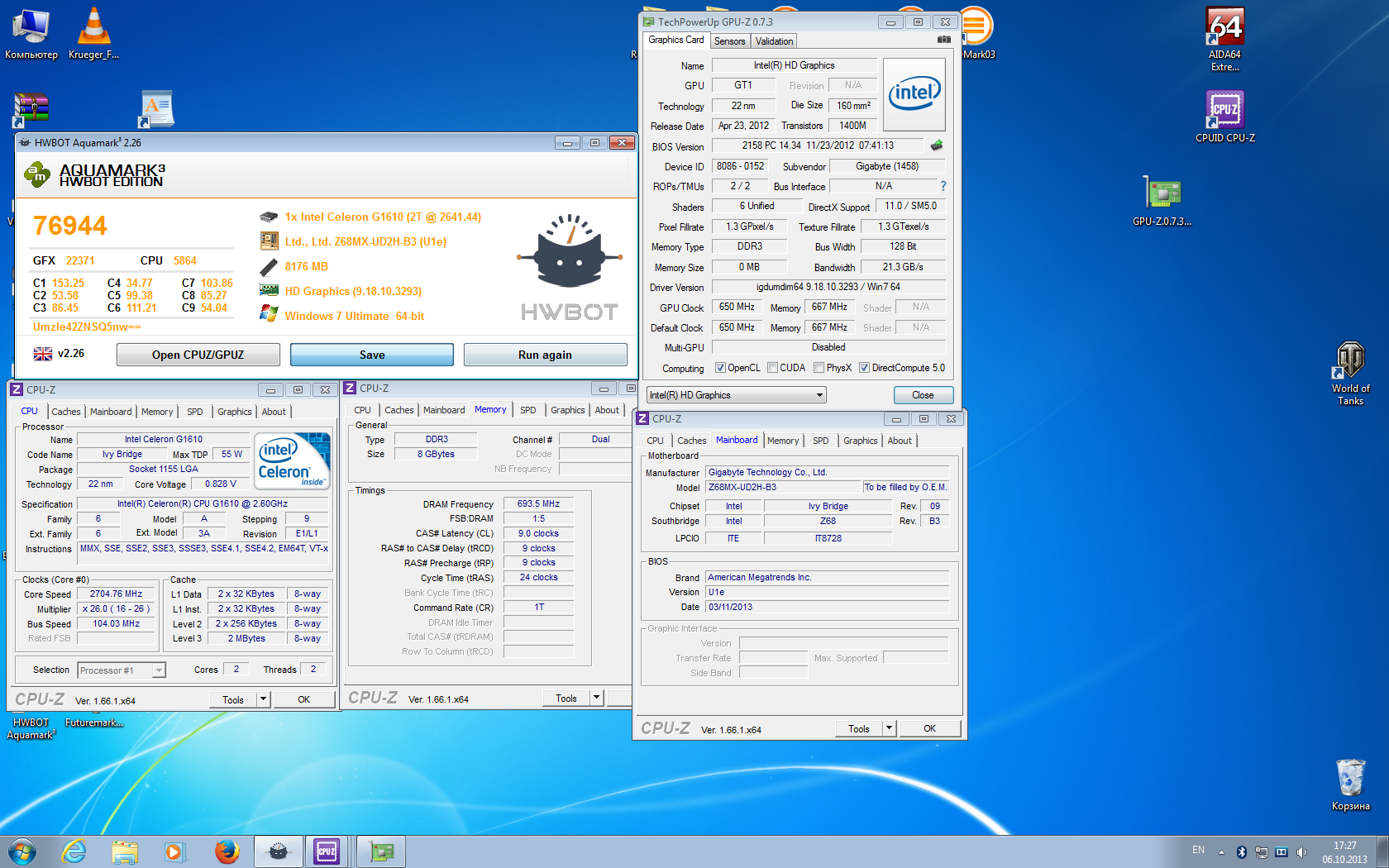Open the Корзина recycle bin

coord(1350,785)
